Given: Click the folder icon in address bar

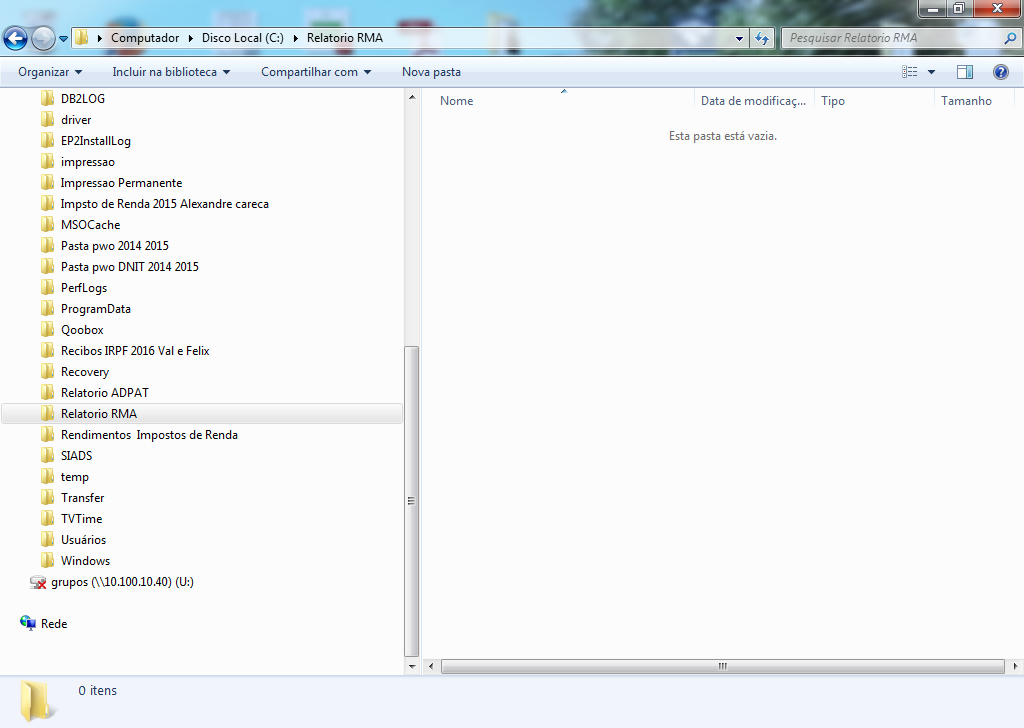Looking at the screenshot, I should point(82,38).
